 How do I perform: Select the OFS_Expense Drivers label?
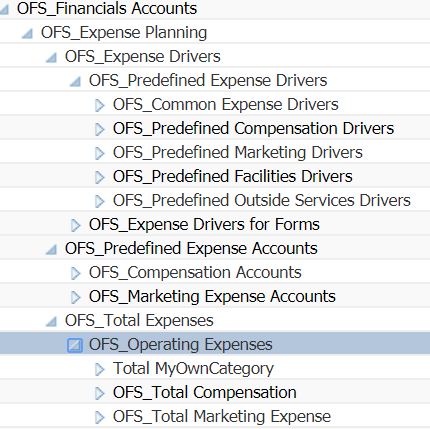tap(143, 56)
